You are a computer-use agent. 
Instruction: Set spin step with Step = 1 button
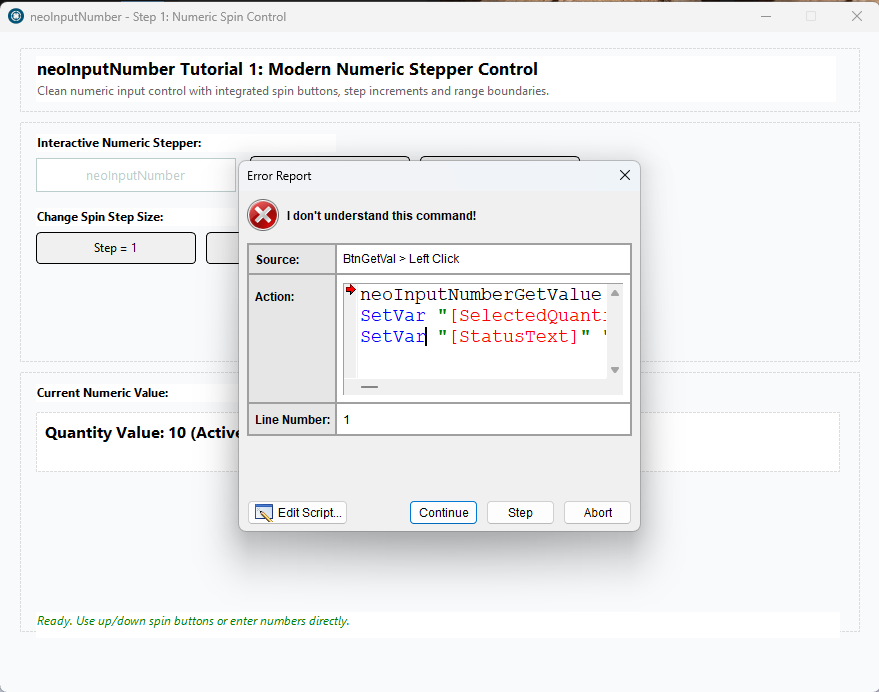116,248
